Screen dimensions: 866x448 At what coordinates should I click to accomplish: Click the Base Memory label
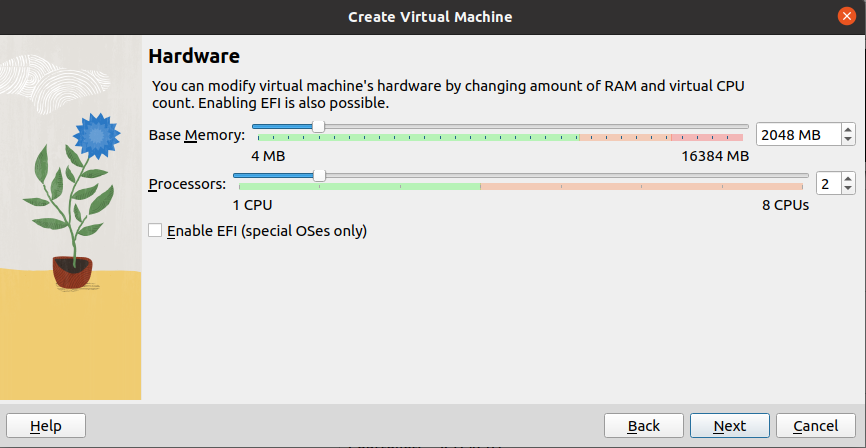196,135
